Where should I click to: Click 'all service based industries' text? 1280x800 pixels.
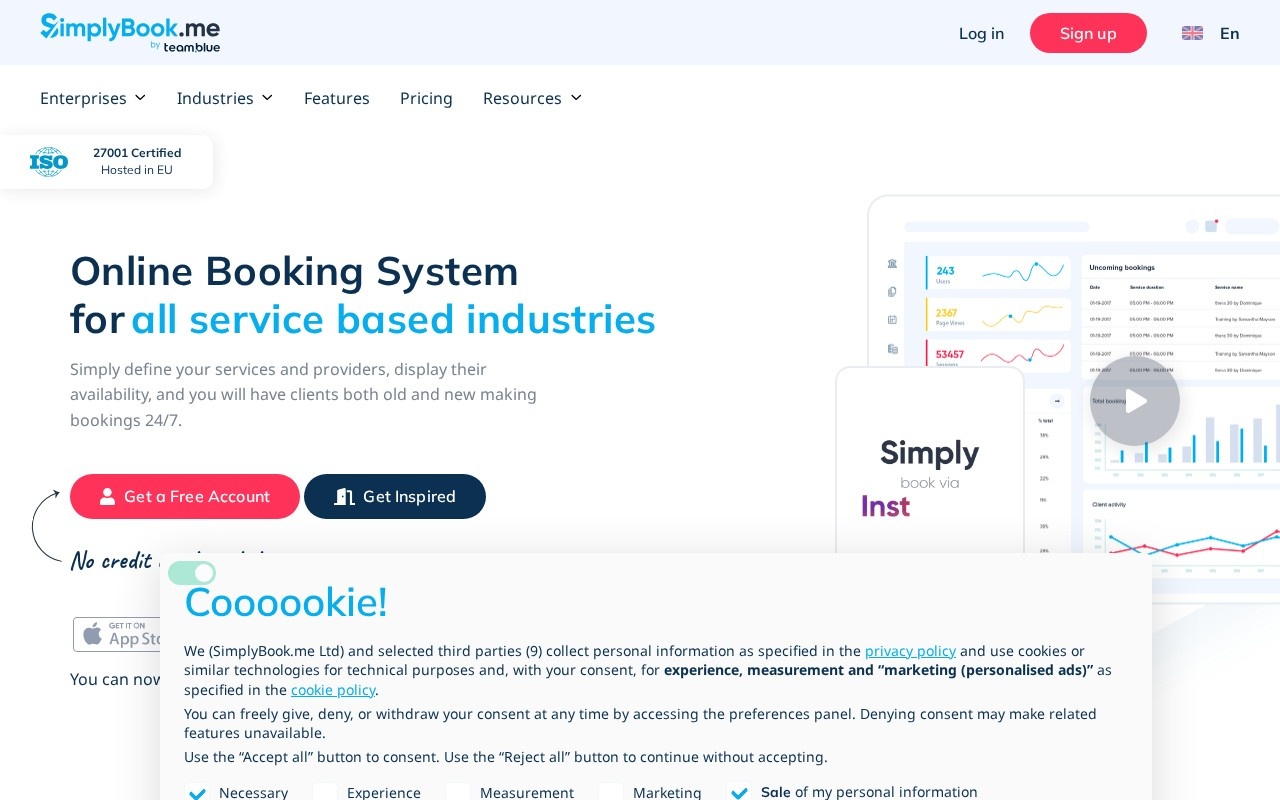[393, 319]
